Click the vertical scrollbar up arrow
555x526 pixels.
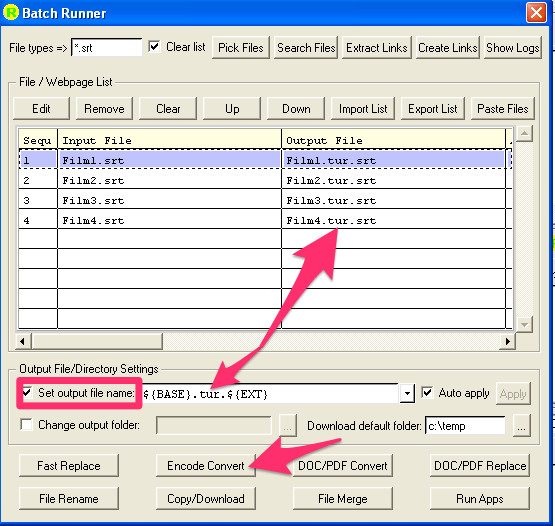524,134
